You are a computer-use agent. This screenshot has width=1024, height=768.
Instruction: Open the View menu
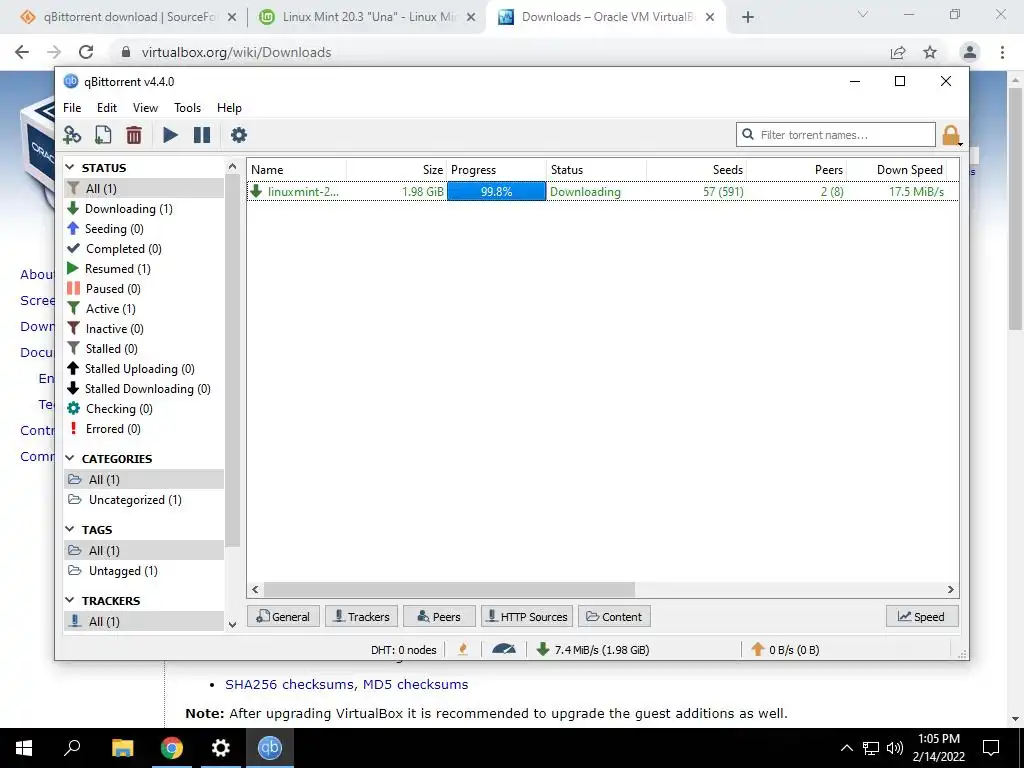point(145,108)
